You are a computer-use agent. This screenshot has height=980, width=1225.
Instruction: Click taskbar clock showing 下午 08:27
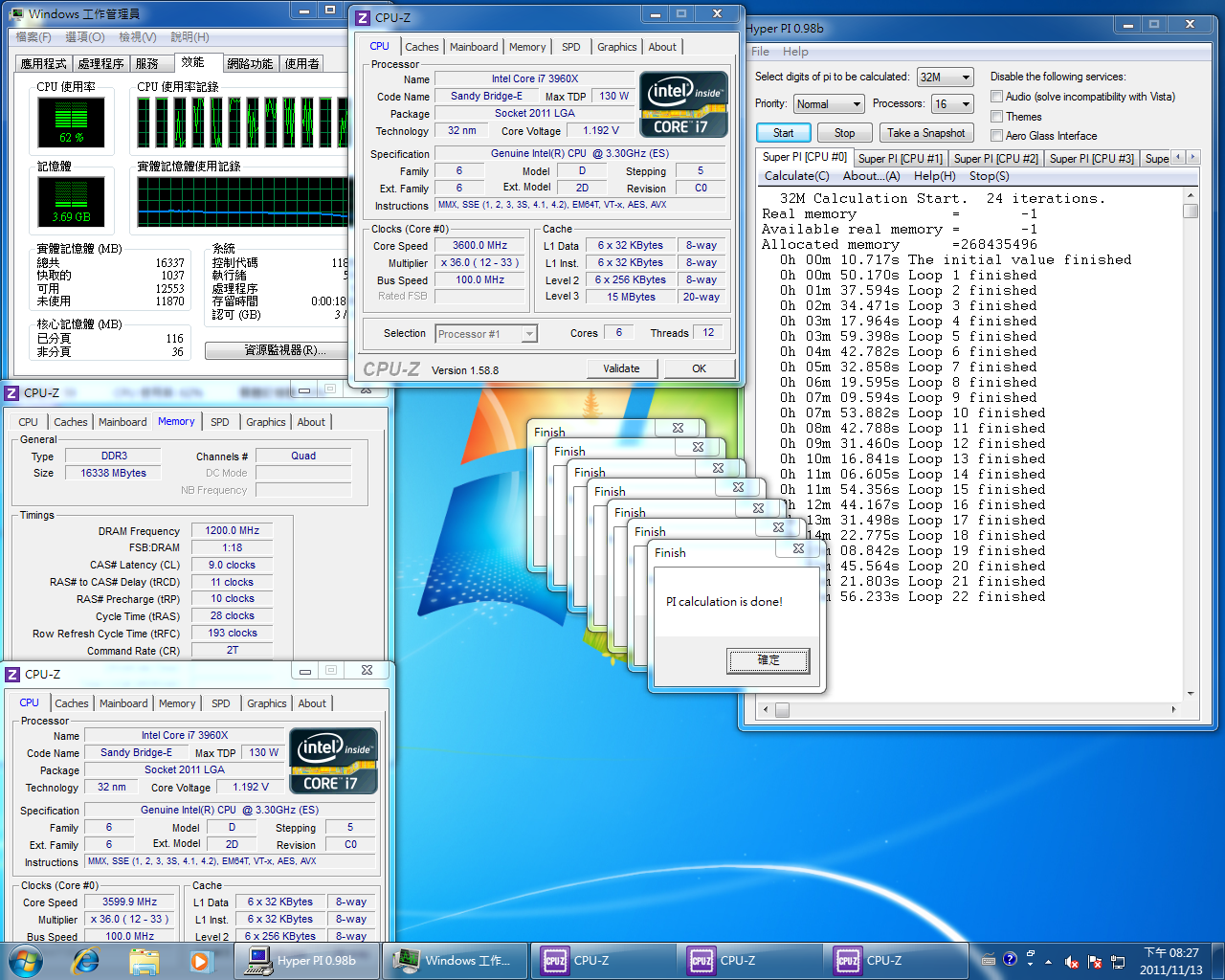(x=1171, y=961)
